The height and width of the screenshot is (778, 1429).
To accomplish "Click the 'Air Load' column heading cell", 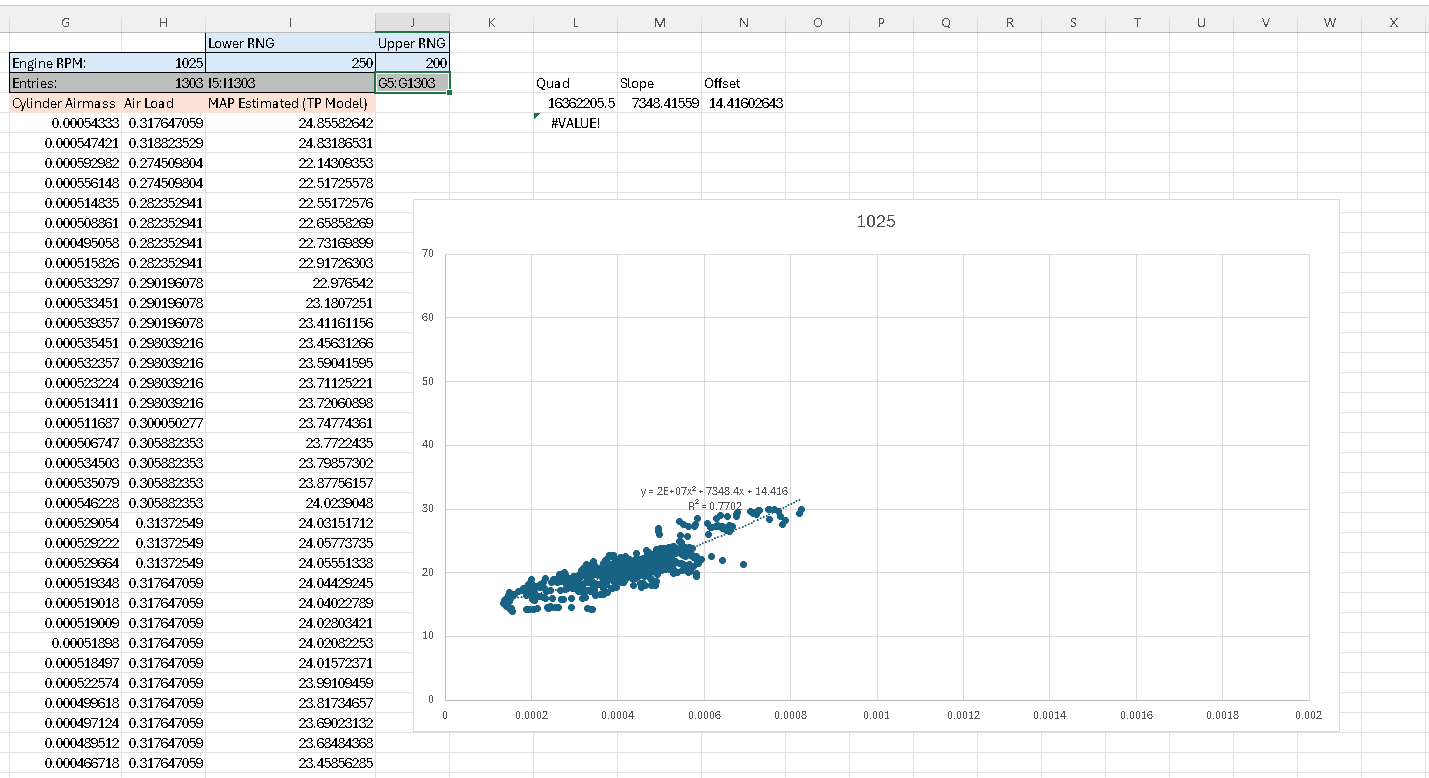I will tap(163, 103).
